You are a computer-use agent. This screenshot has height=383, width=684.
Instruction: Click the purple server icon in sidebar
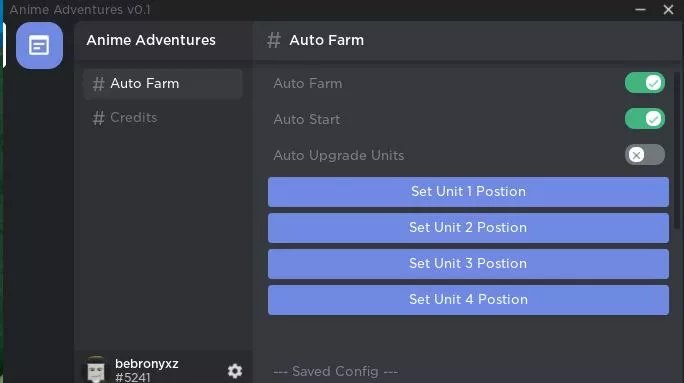pos(39,45)
